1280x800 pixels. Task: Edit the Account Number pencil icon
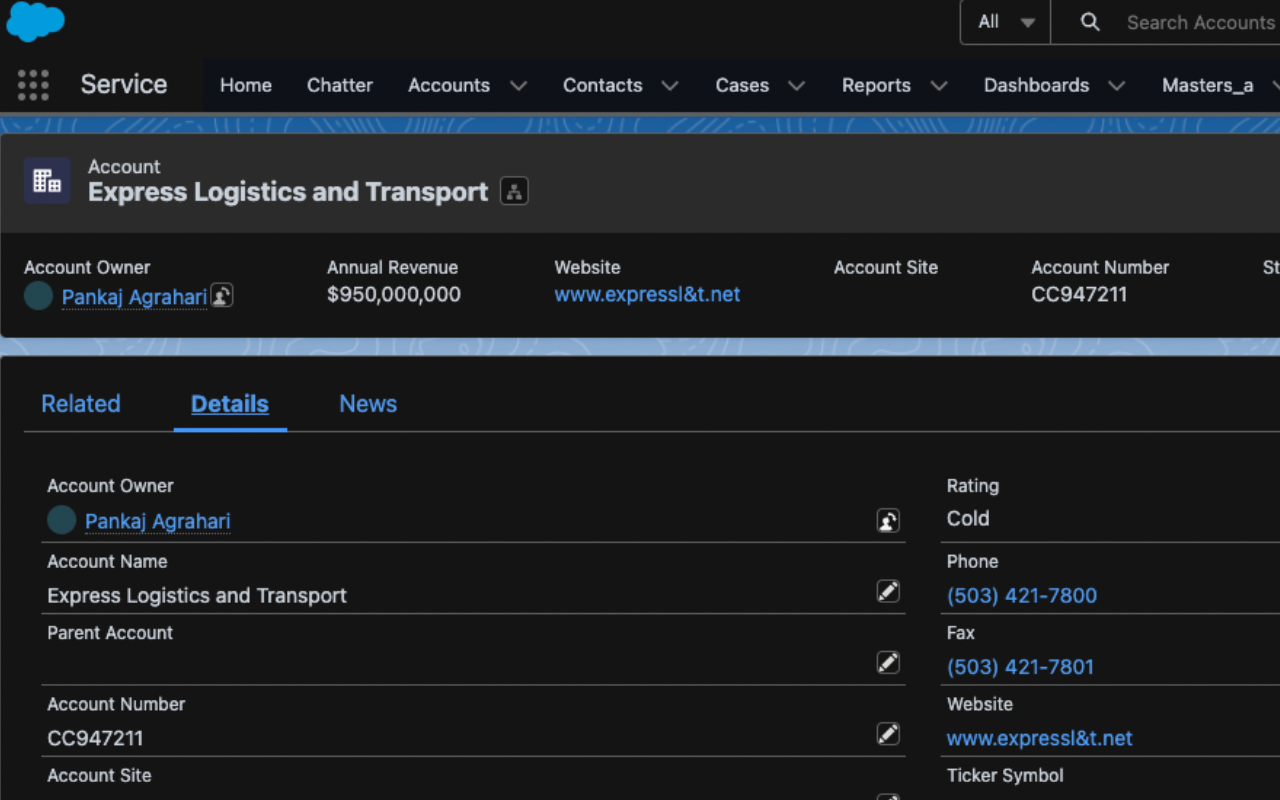click(888, 734)
